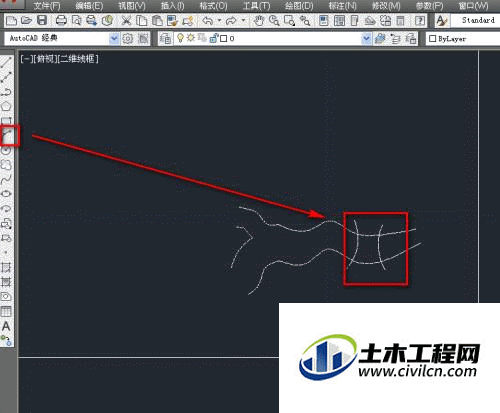Open a drawing with the folder icon

point(27,21)
